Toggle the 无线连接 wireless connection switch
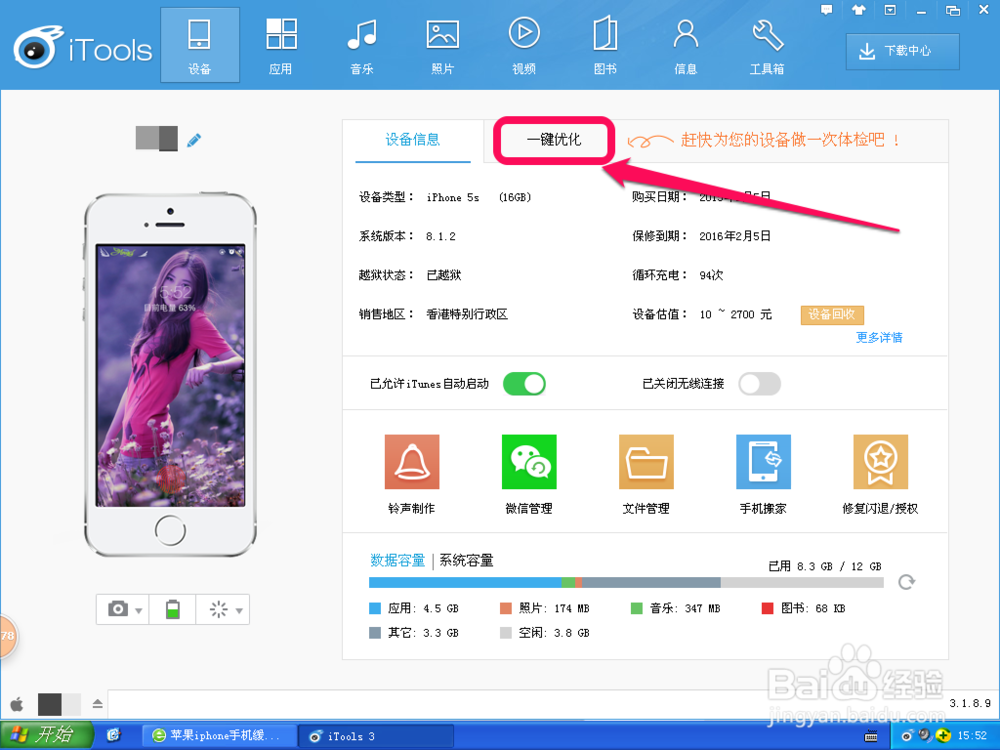The height and width of the screenshot is (750, 1000). [760, 384]
